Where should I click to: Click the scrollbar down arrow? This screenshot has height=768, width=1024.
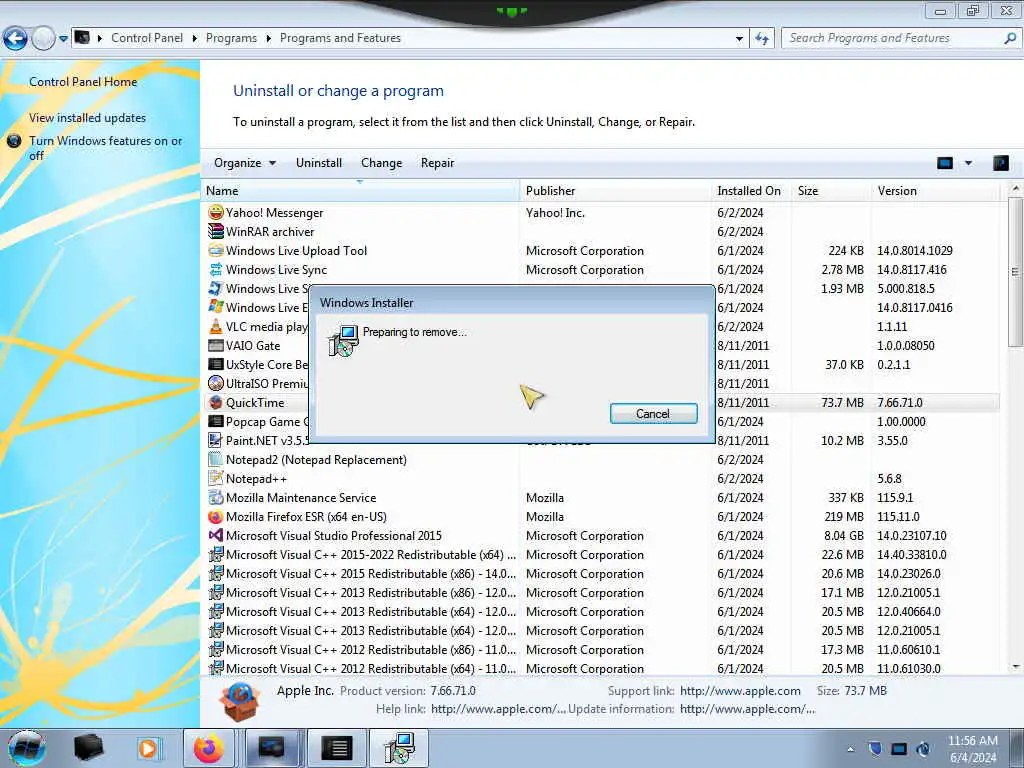point(1016,667)
